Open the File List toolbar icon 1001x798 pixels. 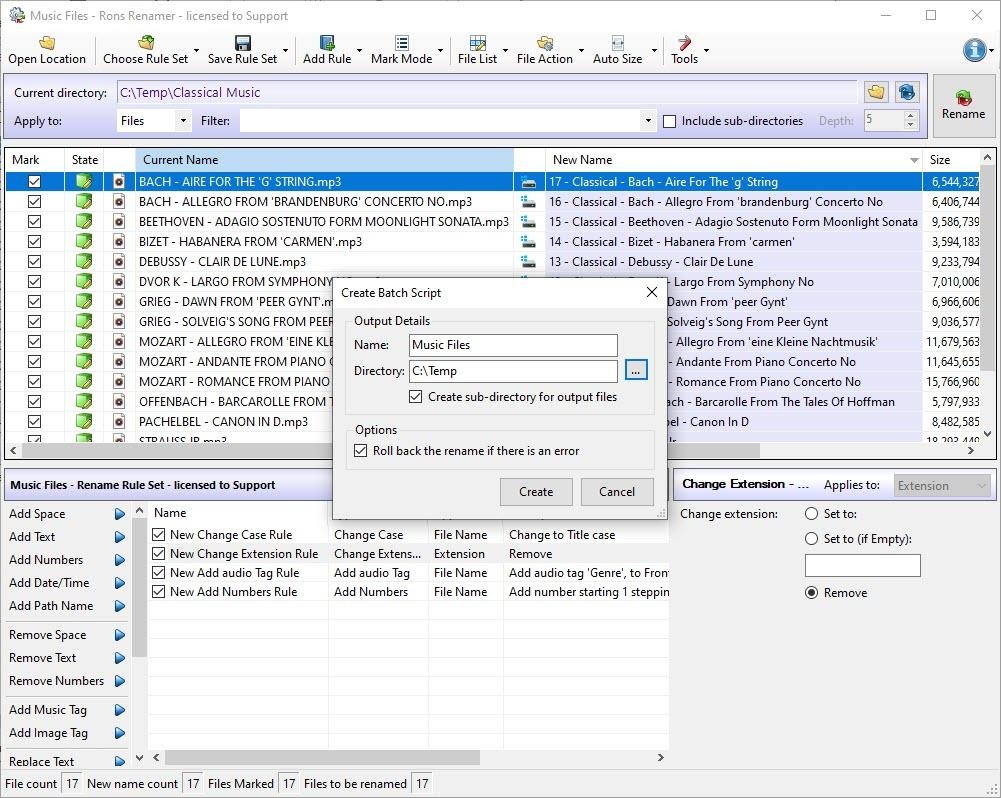[x=477, y=43]
